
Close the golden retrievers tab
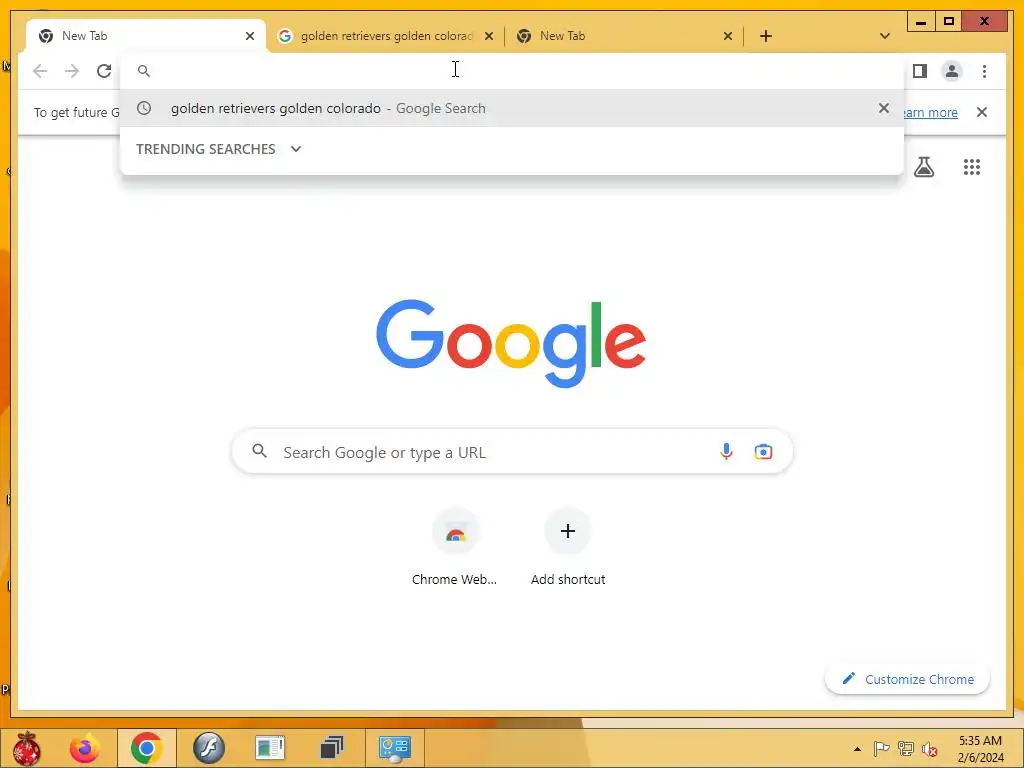[x=488, y=36]
